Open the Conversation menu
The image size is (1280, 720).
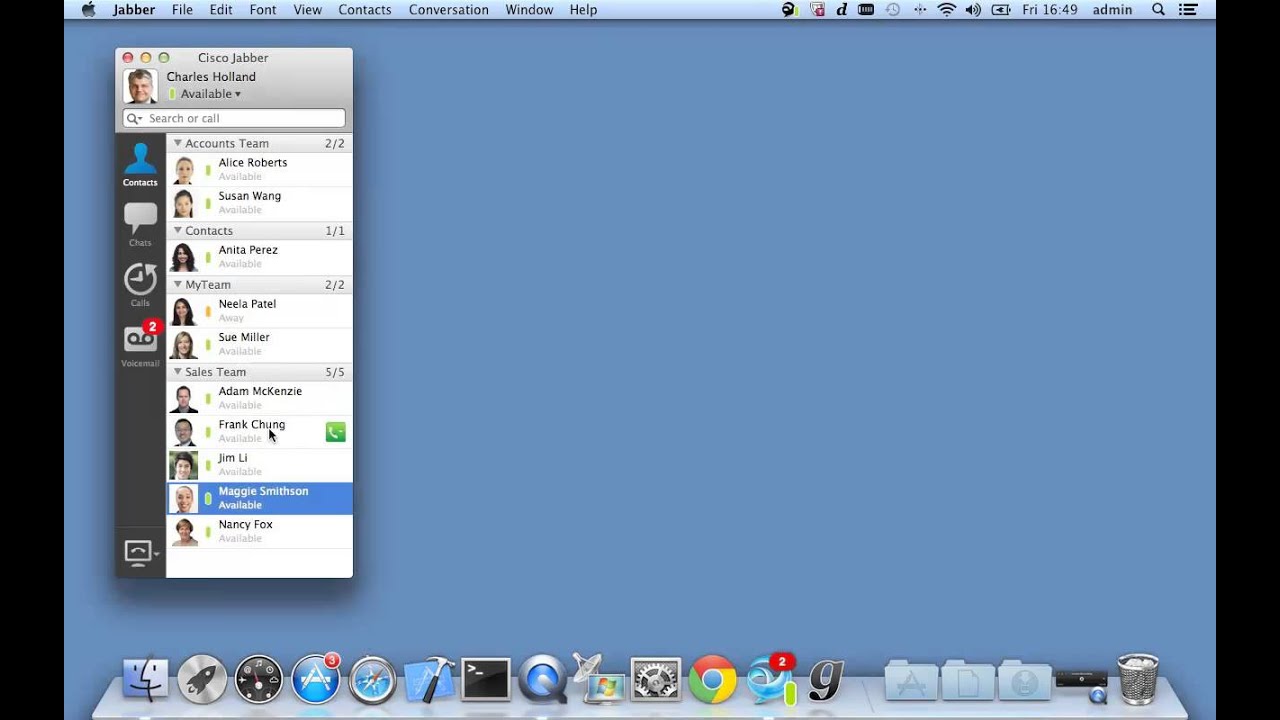coord(449,9)
